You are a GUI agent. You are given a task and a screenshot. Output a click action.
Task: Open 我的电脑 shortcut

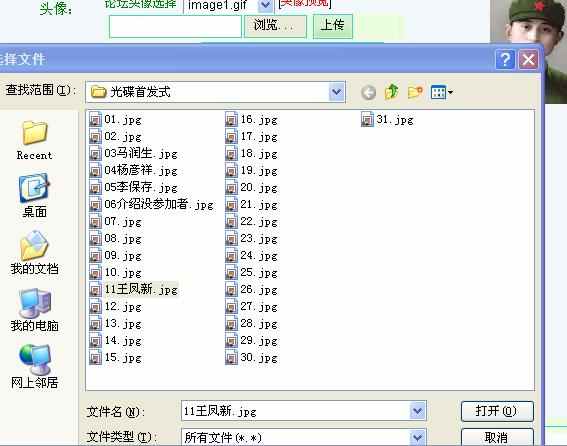coord(34,310)
